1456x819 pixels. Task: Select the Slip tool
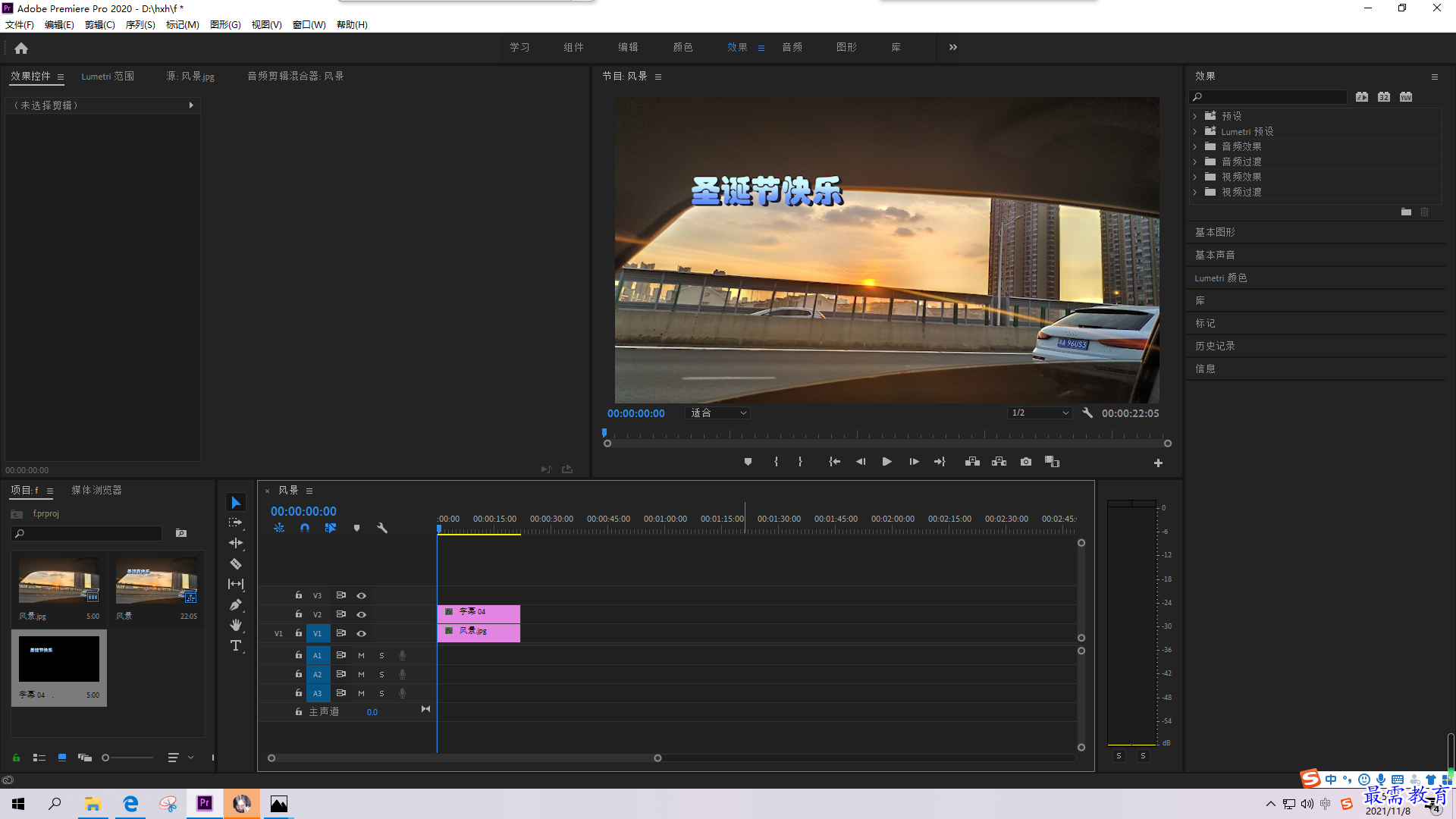point(236,584)
